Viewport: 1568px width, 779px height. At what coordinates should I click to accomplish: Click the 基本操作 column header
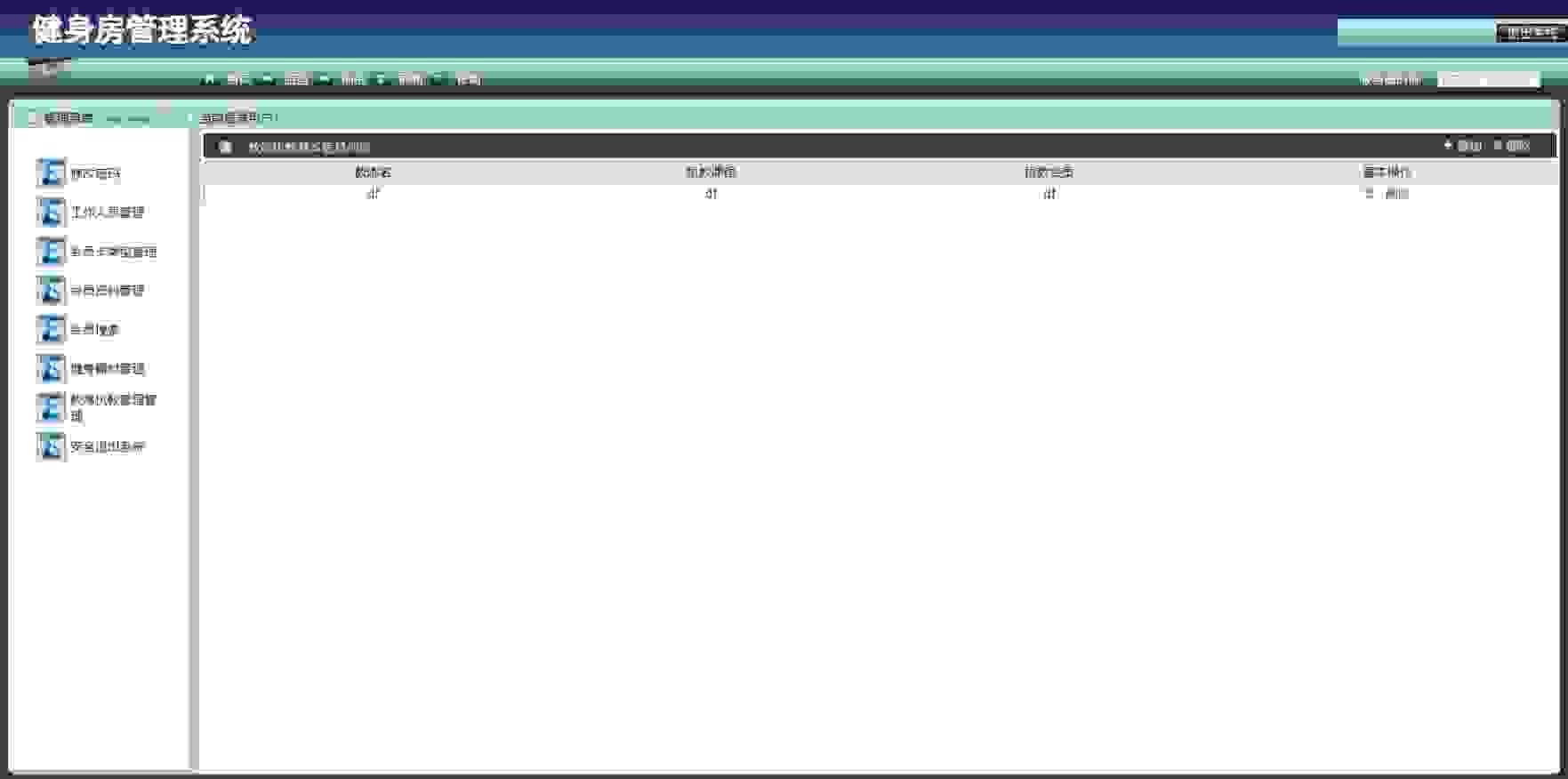coord(1387,173)
